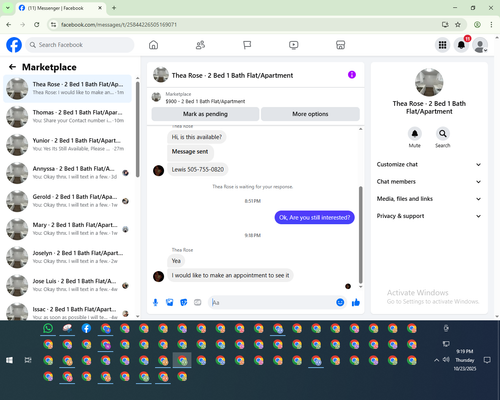Image resolution: width=500 pixels, height=400 pixels.
Task: Send a thumbs-up like
Action: 356,302
